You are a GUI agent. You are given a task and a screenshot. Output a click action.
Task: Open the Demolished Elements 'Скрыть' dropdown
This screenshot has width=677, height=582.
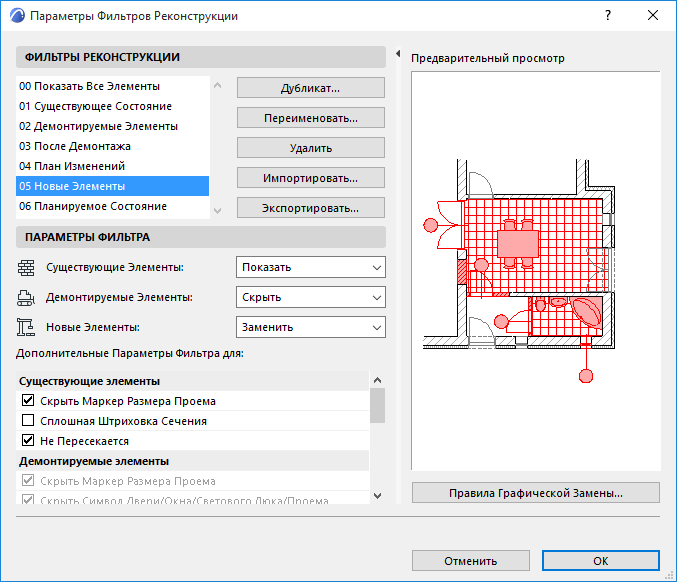pos(310,297)
